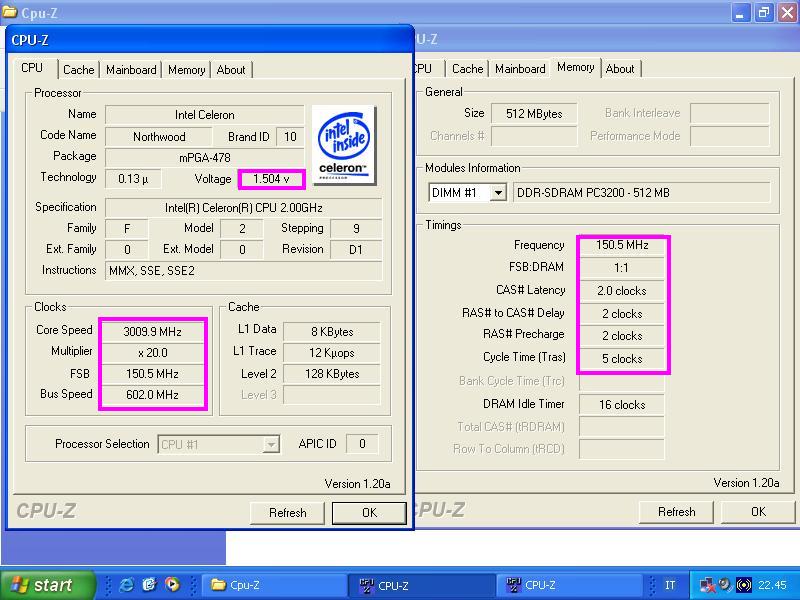Click the network connection tray icon
Image resolution: width=800 pixels, height=600 pixels.
[708, 585]
